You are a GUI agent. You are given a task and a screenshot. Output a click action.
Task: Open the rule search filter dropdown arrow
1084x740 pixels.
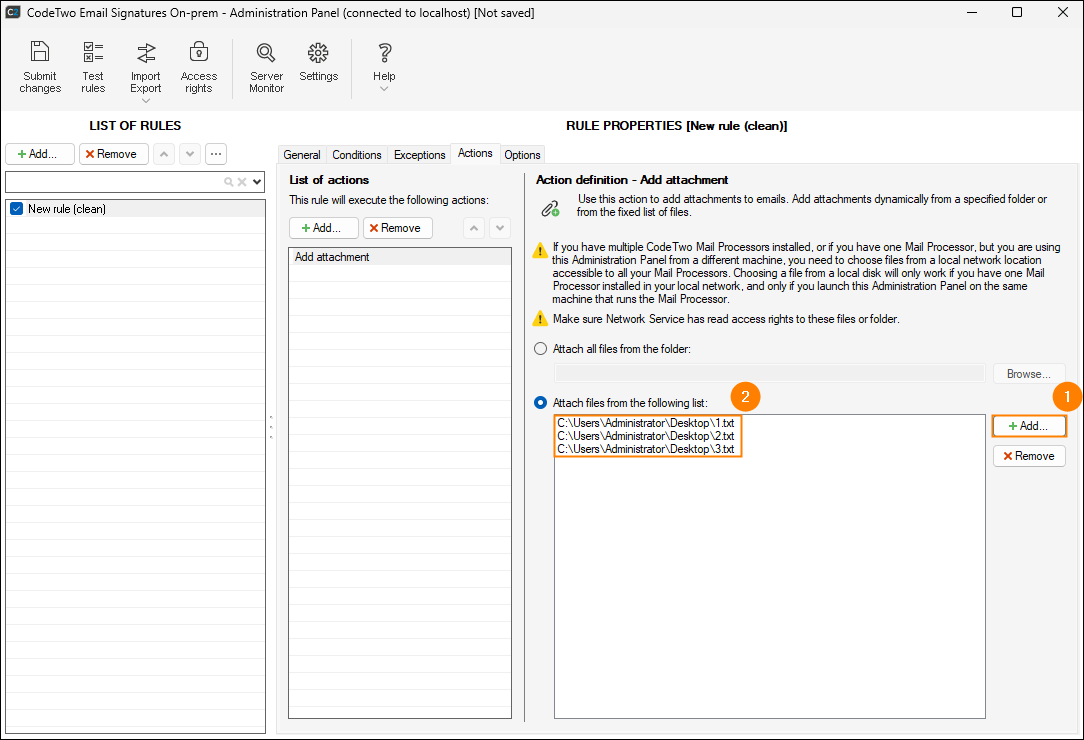258,182
